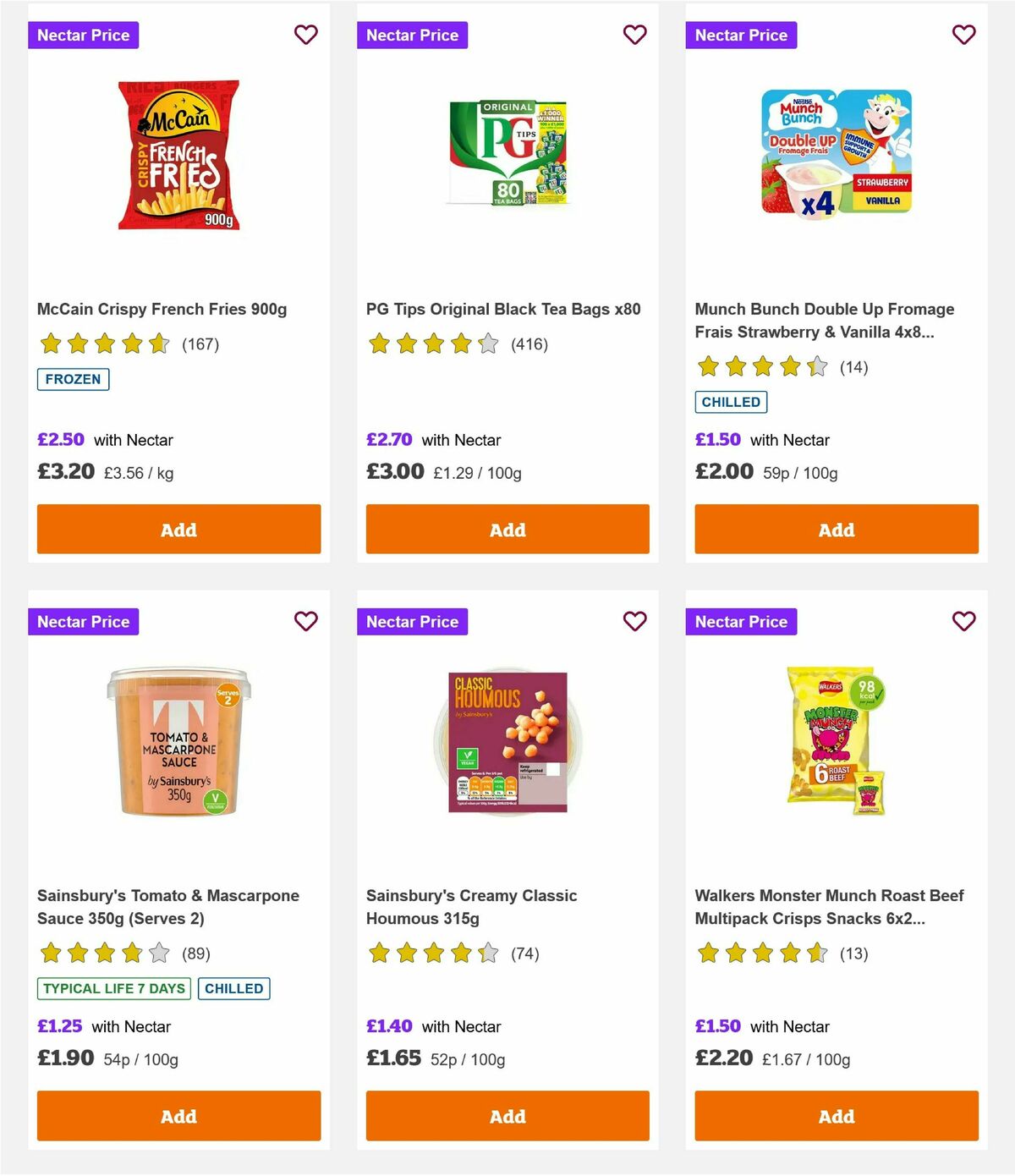
Task: Click the heart icon on PG Tips tea bags
Action: pyautogui.click(x=634, y=35)
